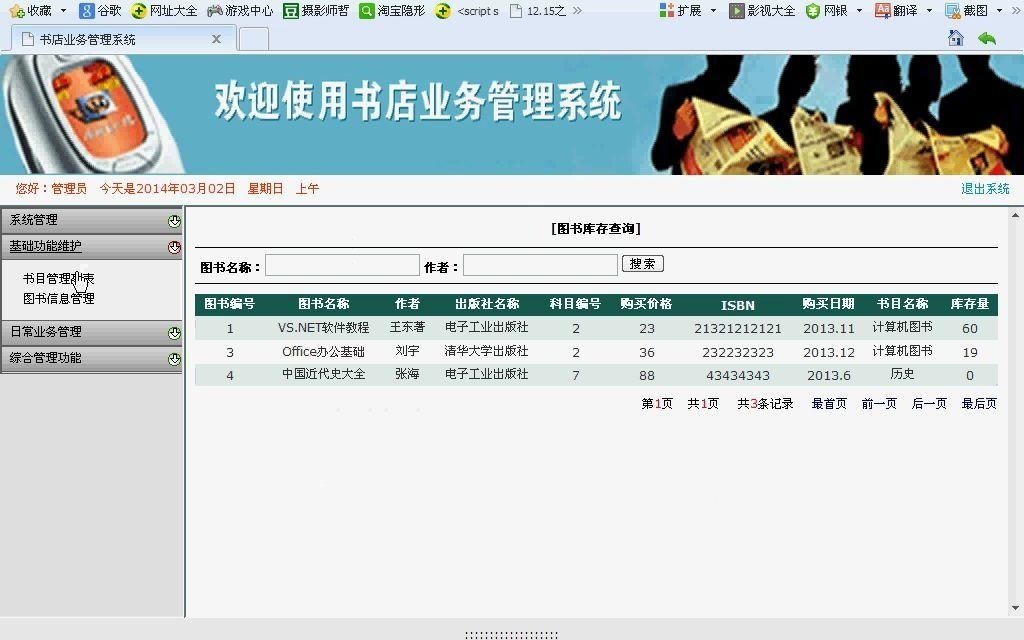1024x640 pixels.
Task: Click the home icon near top right
Action: (955, 37)
